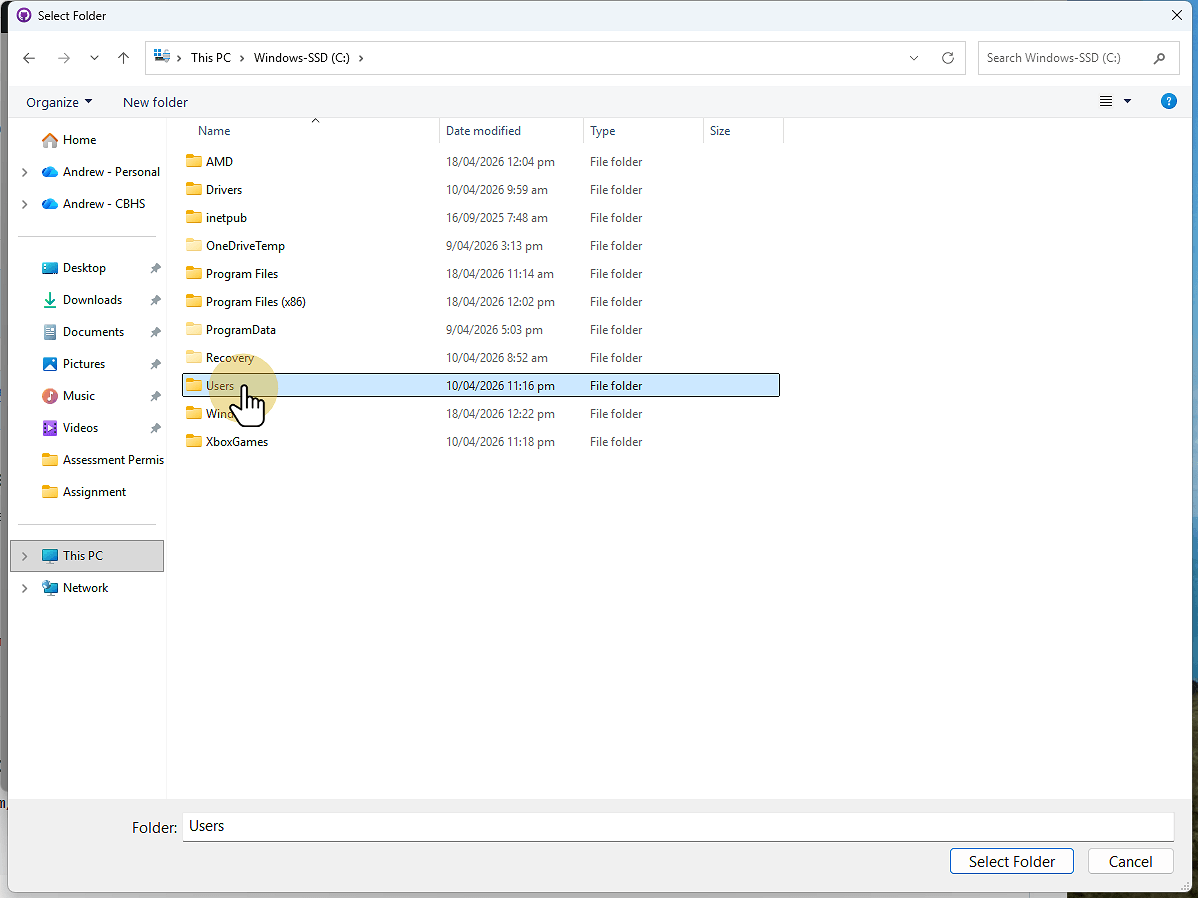
Task: Expand the This PC tree node
Action: (x=25, y=556)
